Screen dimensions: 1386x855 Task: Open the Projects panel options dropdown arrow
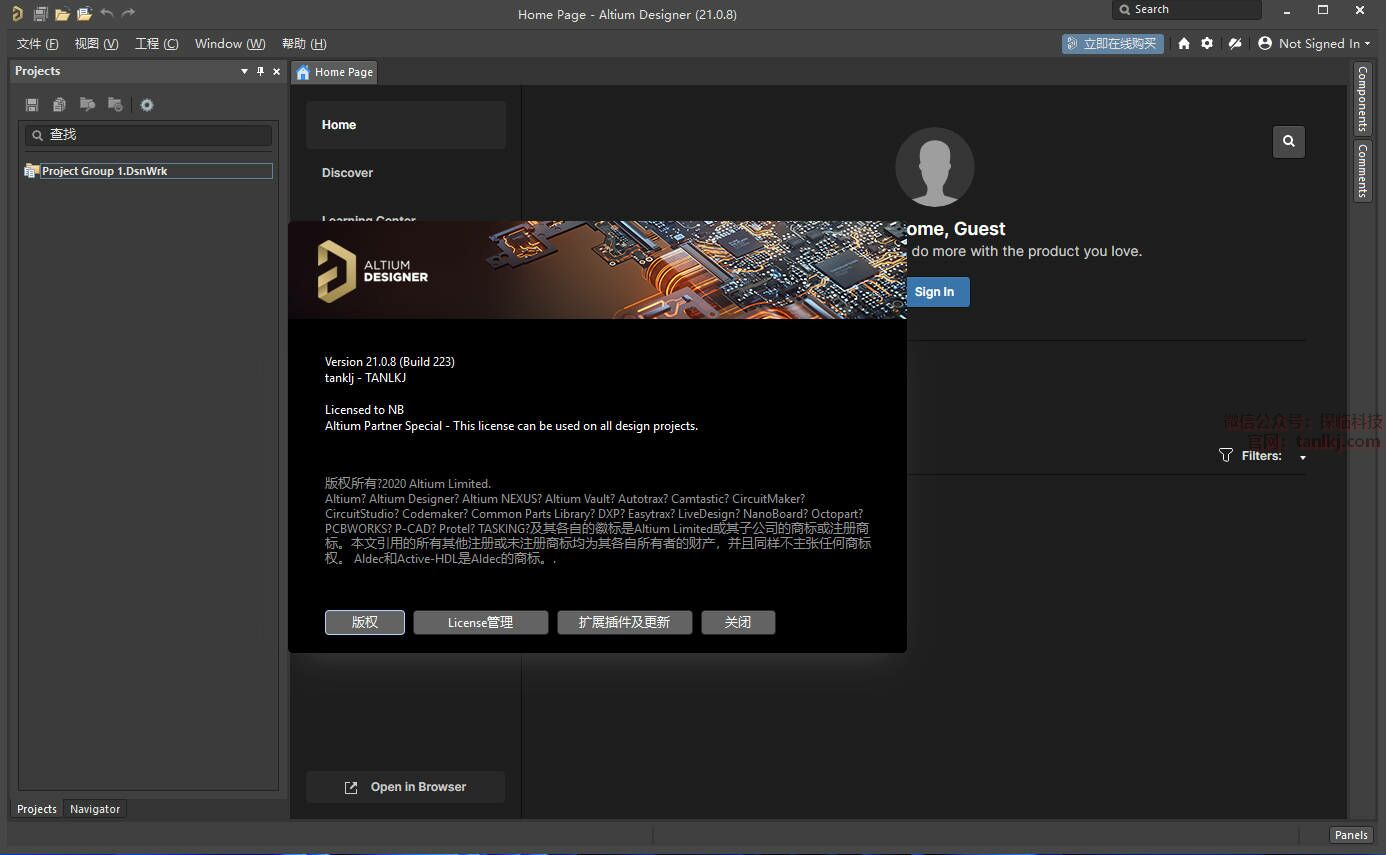point(244,71)
